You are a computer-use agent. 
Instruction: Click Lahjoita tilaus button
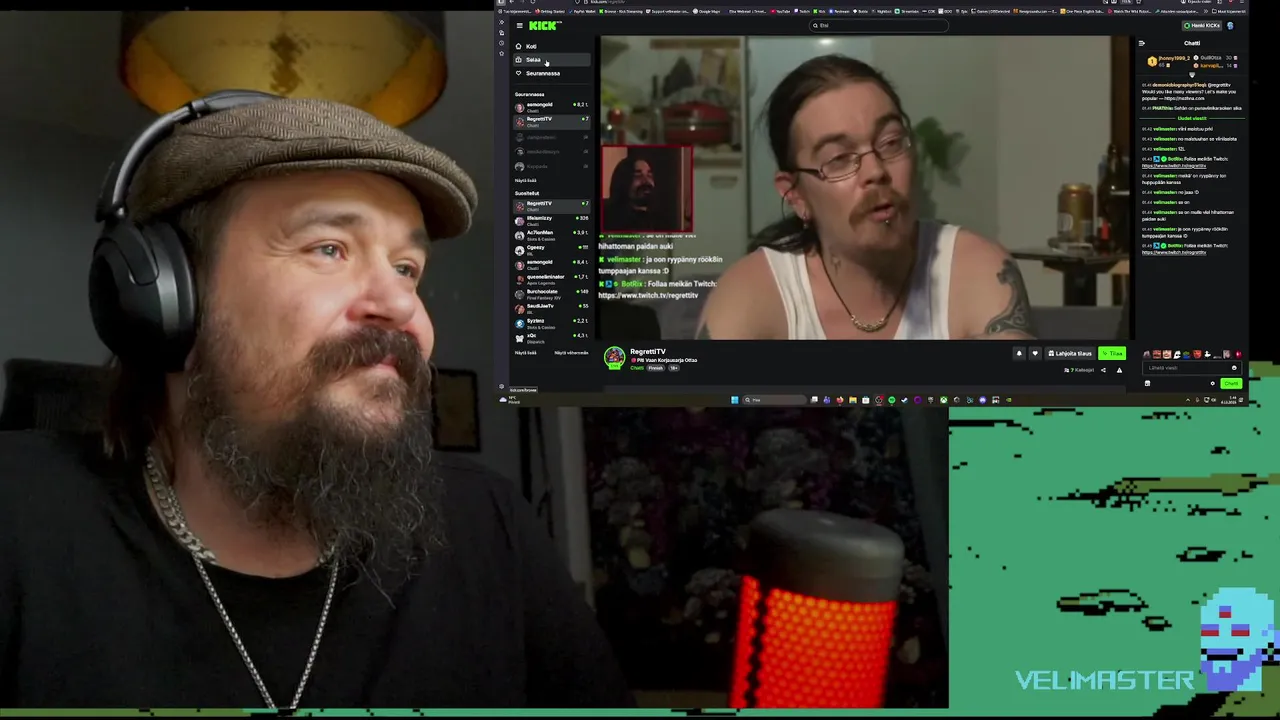(x=1070, y=353)
